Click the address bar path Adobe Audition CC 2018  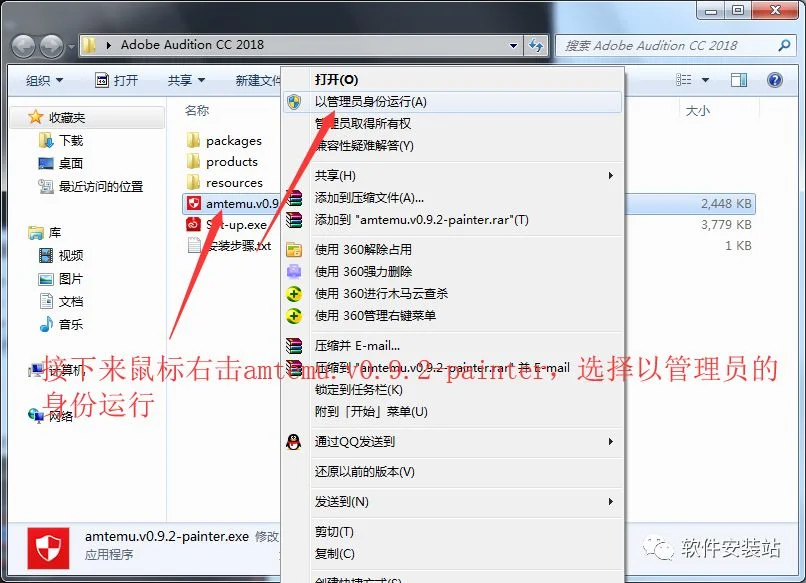192,45
